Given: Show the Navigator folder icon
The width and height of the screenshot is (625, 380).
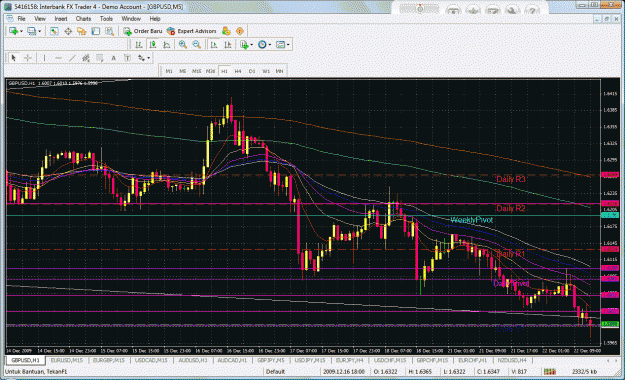Looking at the screenshot, I should (x=82, y=31).
